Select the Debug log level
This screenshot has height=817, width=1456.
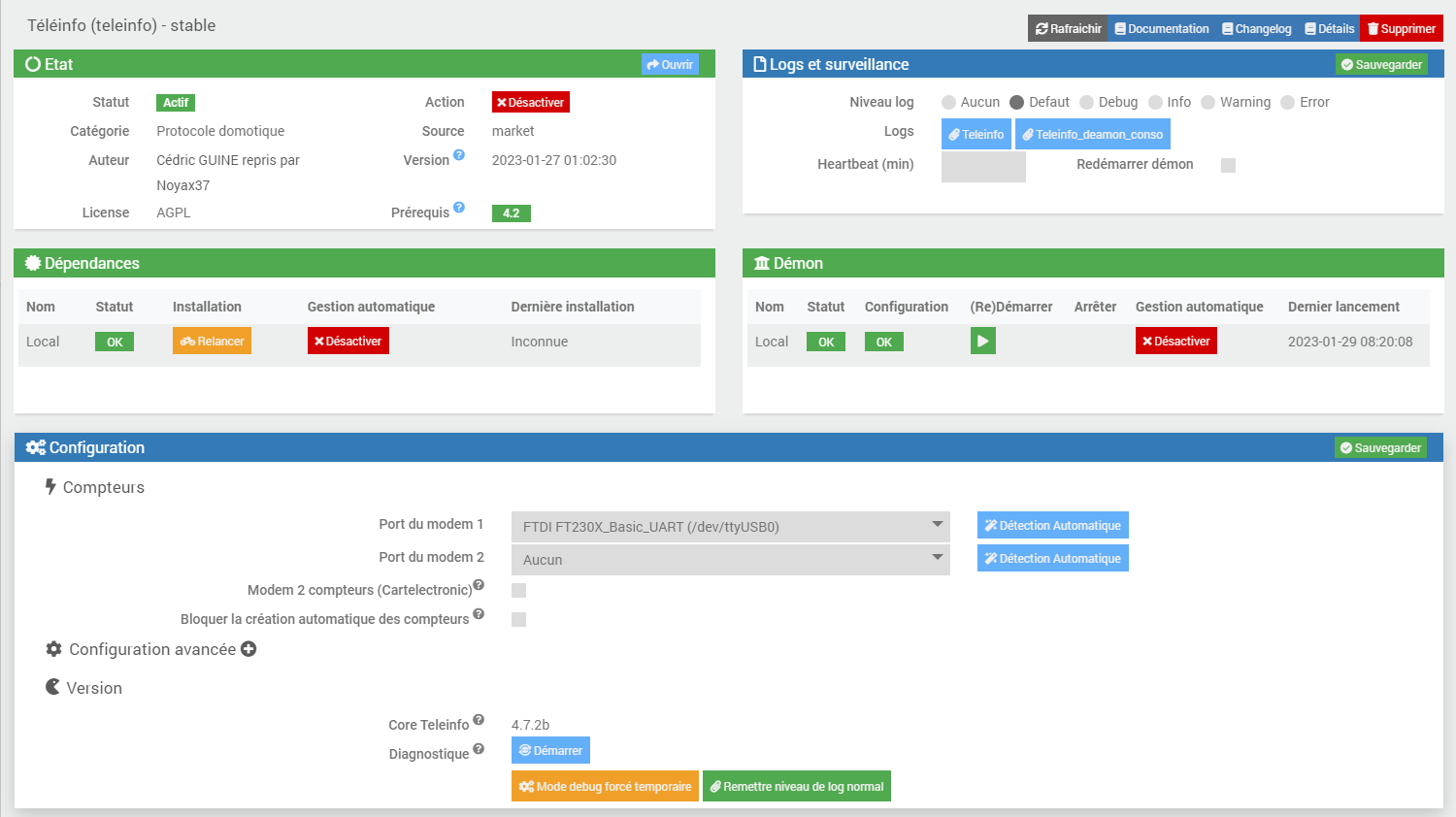[x=1086, y=103]
